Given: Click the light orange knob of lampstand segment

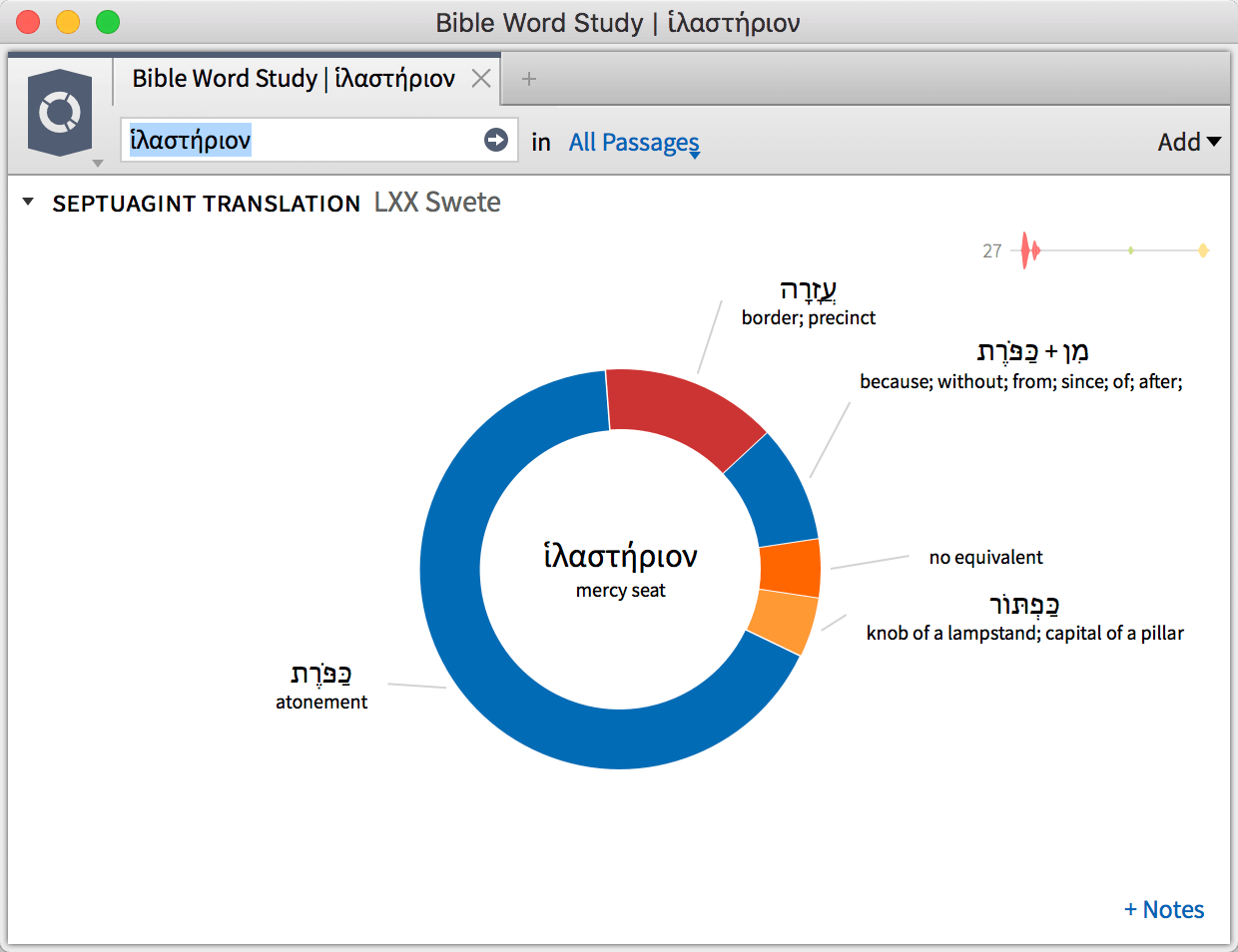Looking at the screenshot, I should tap(782, 620).
